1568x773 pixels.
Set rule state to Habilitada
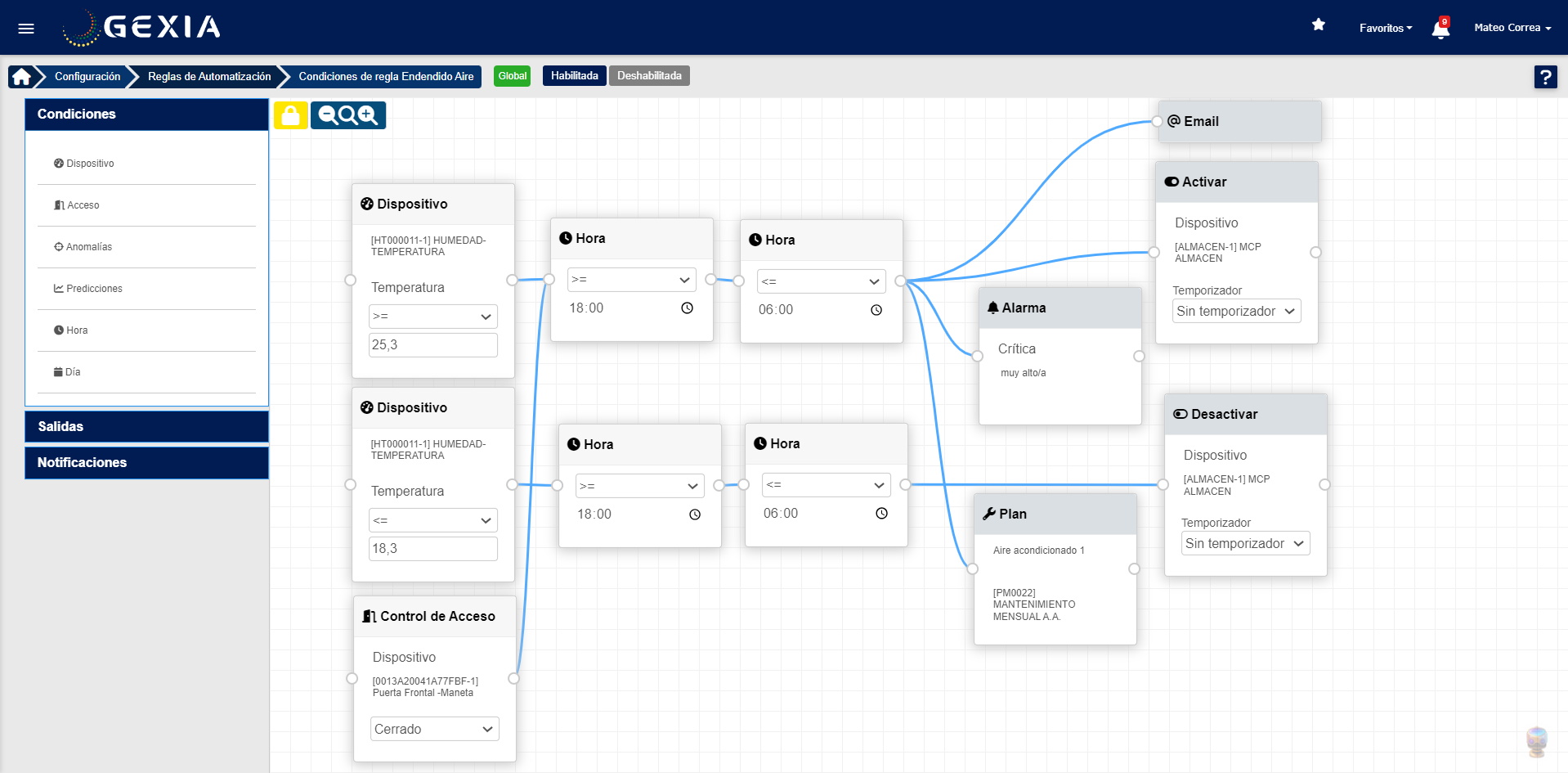(574, 76)
